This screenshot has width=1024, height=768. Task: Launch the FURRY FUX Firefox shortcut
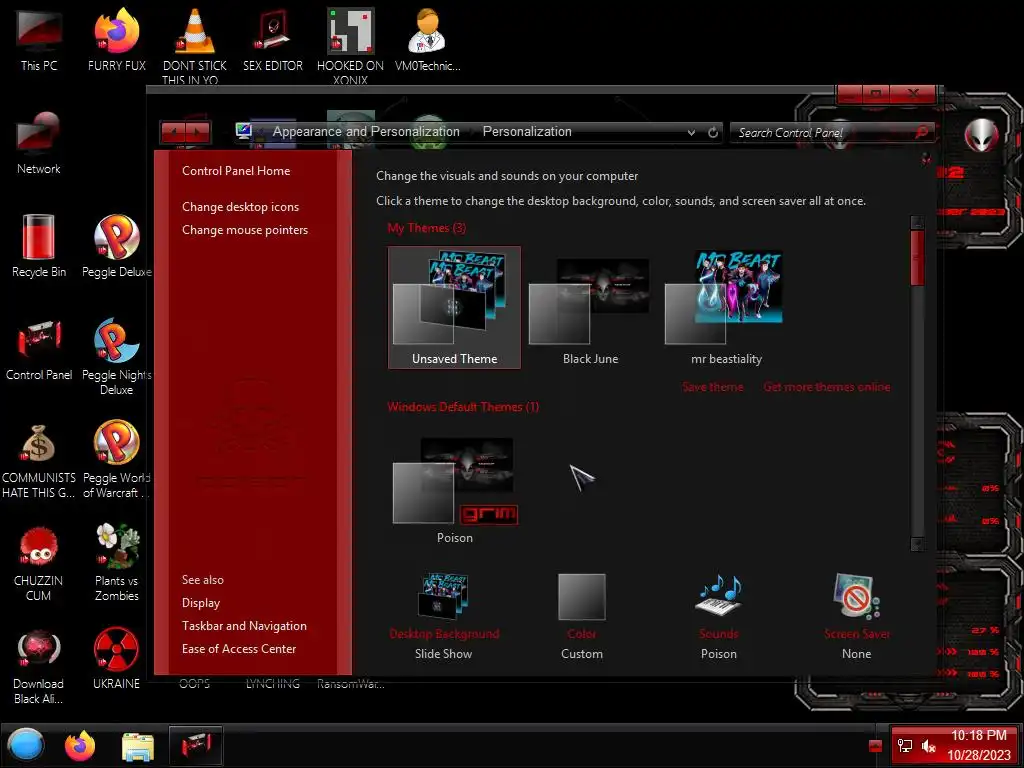117,40
